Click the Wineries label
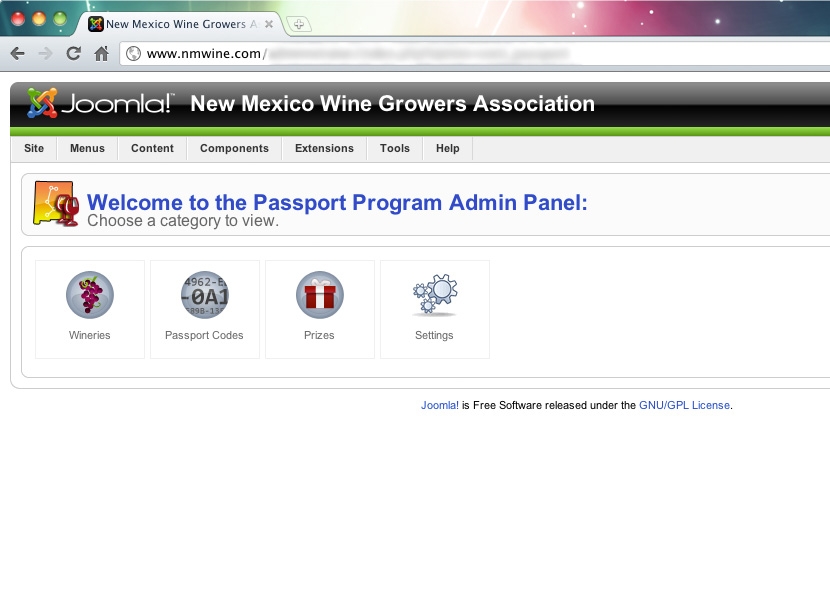830x600 pixels. click(89, 335)
